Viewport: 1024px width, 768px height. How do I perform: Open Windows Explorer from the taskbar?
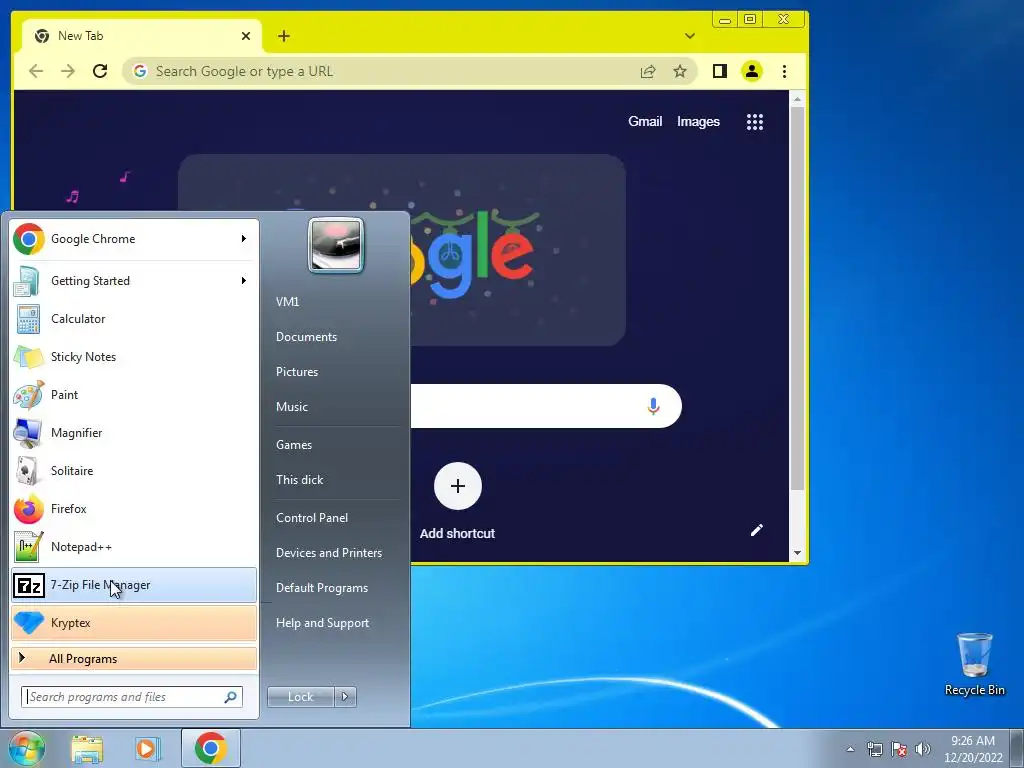coord(87,748)
